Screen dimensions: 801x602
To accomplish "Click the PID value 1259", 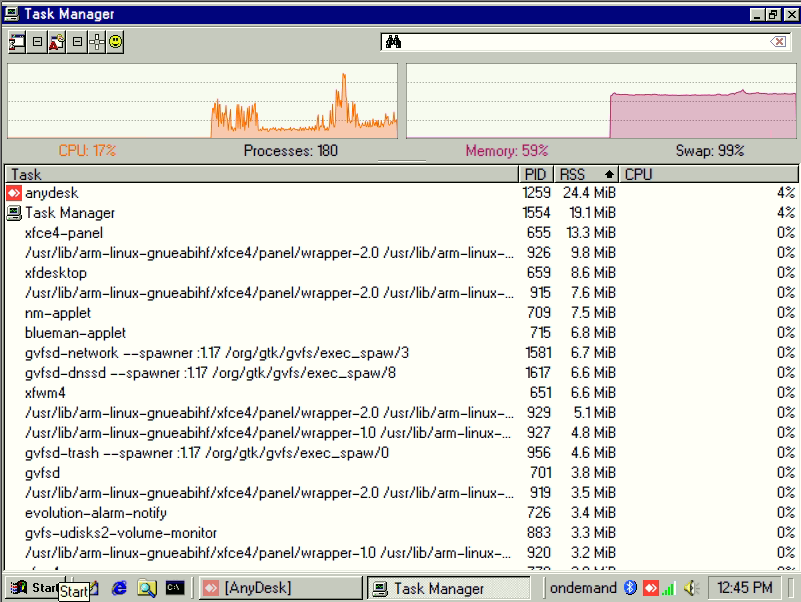I will (536, 193).
